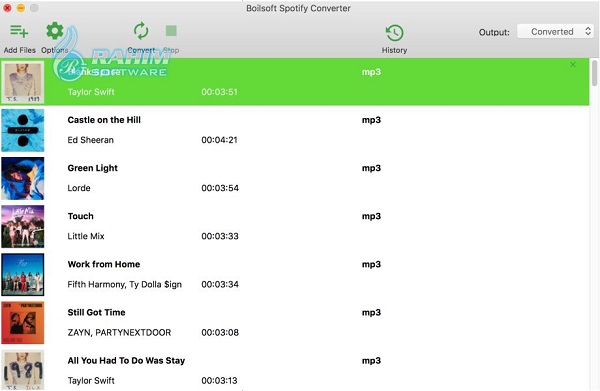The width and height of the screenshot is (600, 391).
Task: Click mp3 in the All You Had To Do Was Stay row
Action: [371, 361]
